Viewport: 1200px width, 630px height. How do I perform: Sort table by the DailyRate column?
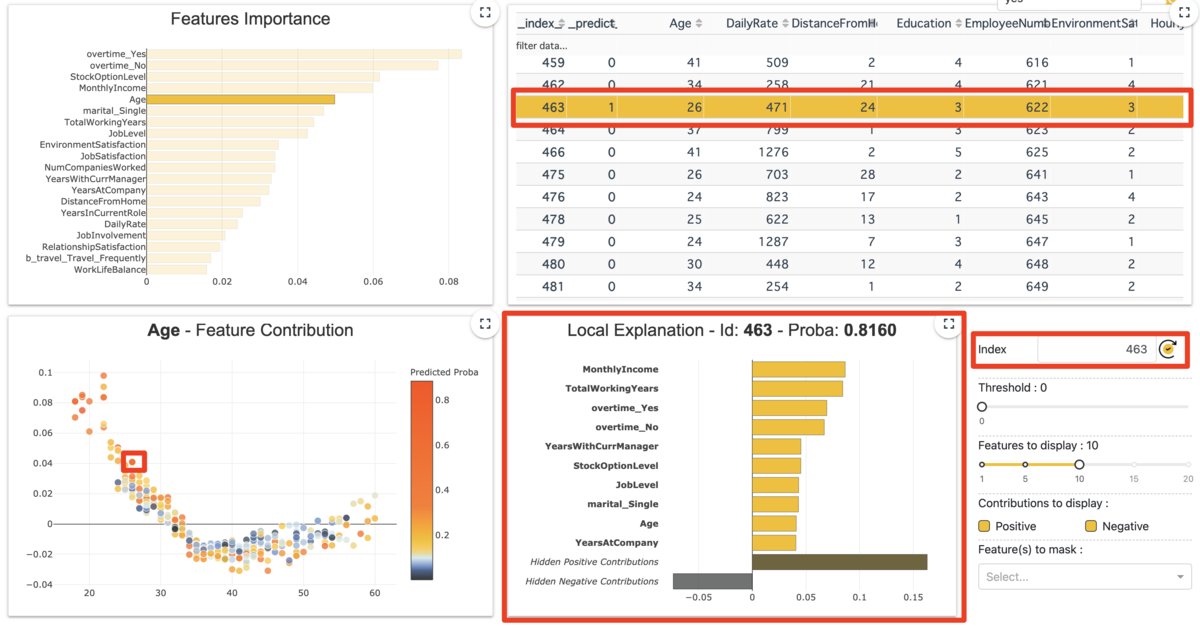tap(781, 23)
